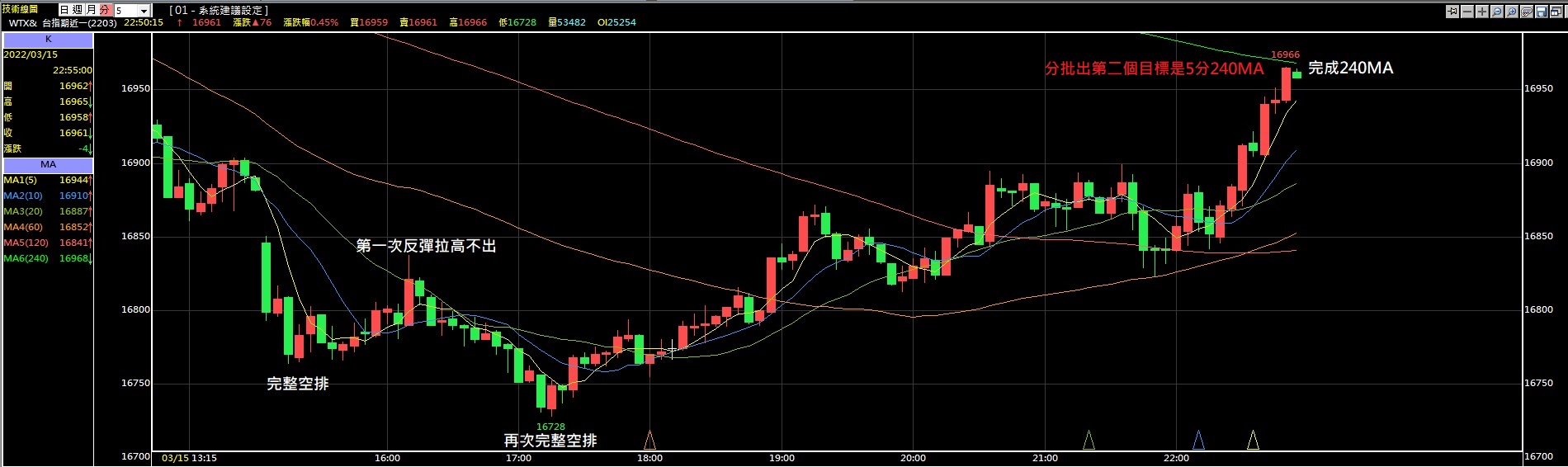Click the plus button in the toolbar

coord(1482,11)
